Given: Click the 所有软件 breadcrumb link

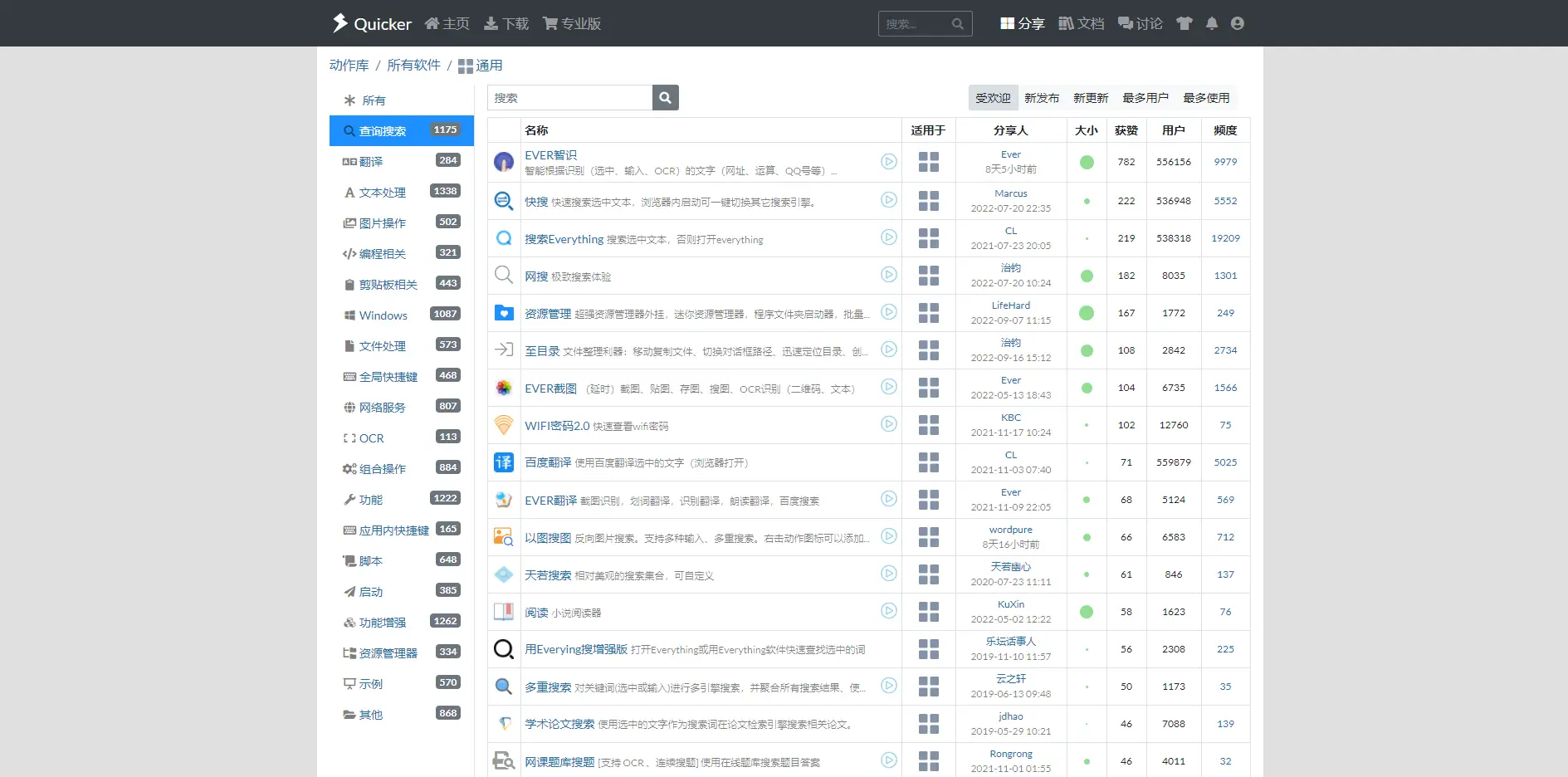Looking at the screenshot, I should coord(413,65).
